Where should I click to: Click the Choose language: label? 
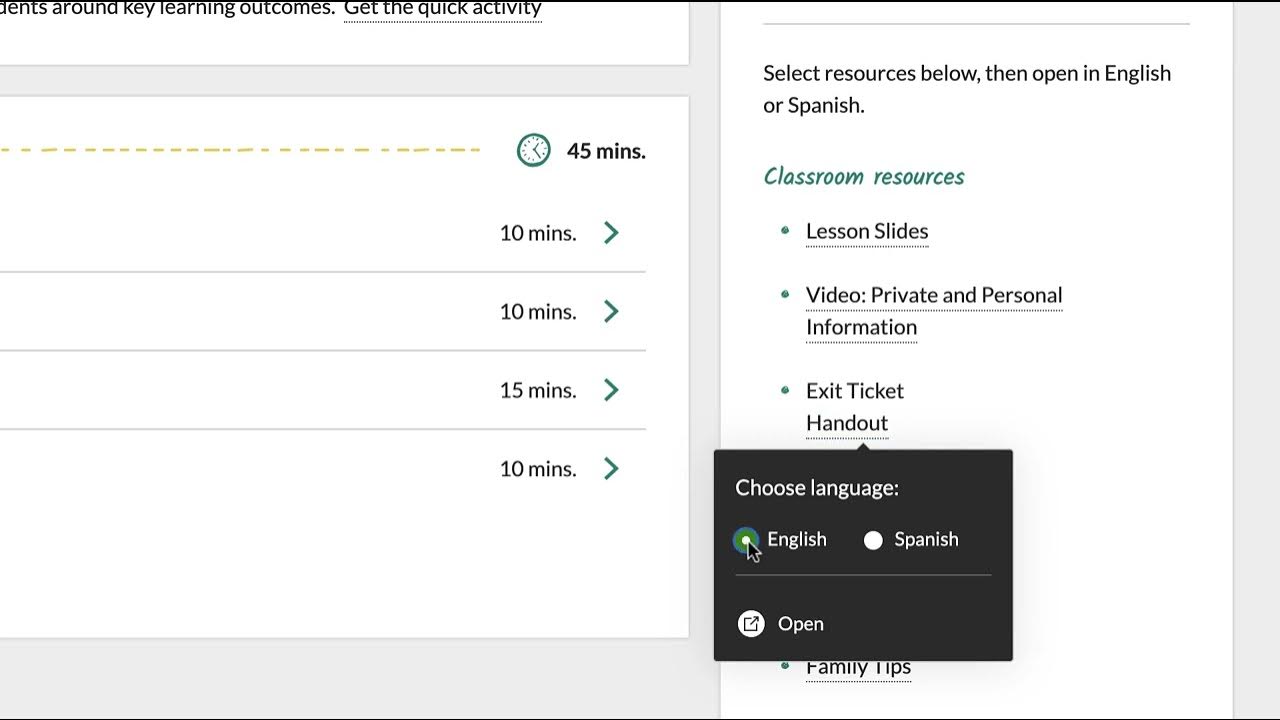tap(817, 488)
